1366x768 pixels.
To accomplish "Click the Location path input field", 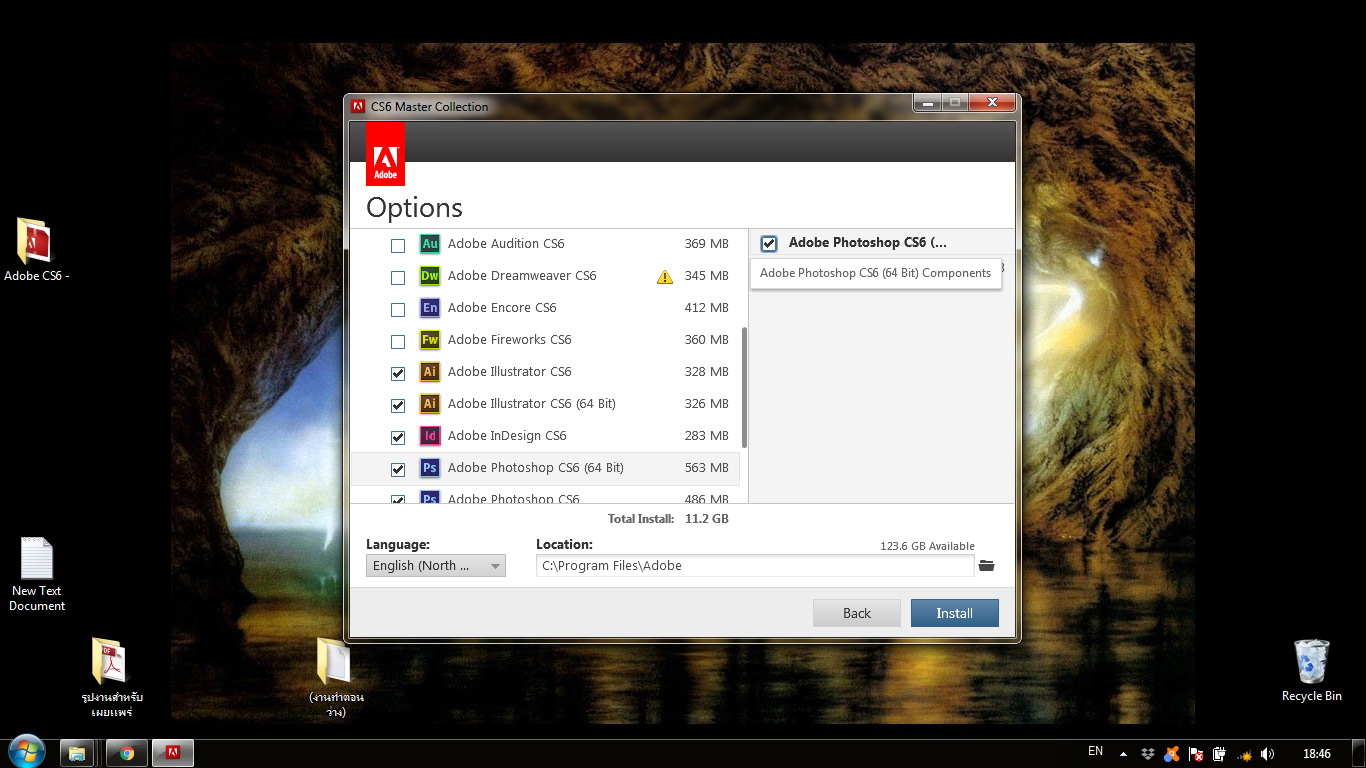I will (x=755, y=566).
